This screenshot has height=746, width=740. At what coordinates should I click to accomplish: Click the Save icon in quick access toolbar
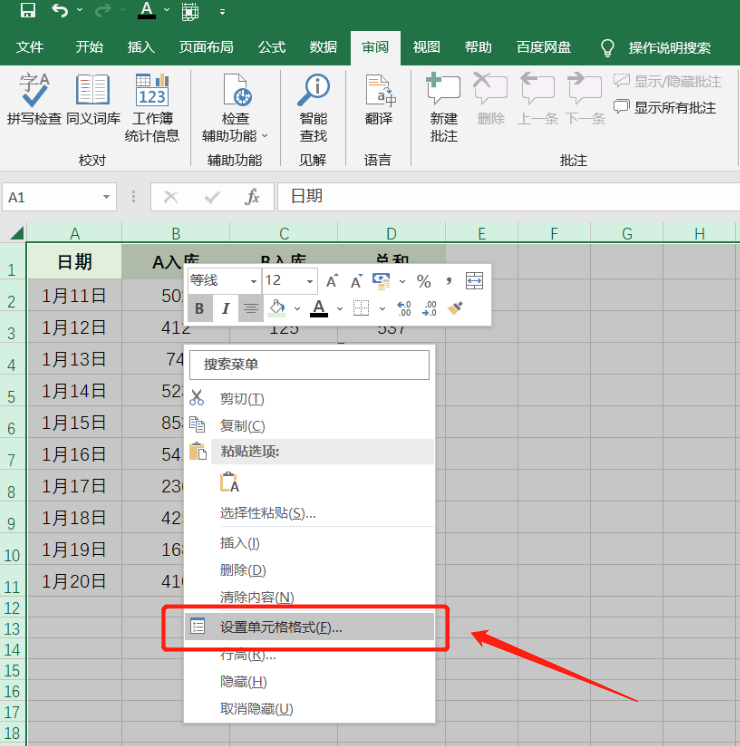[28, 10]
